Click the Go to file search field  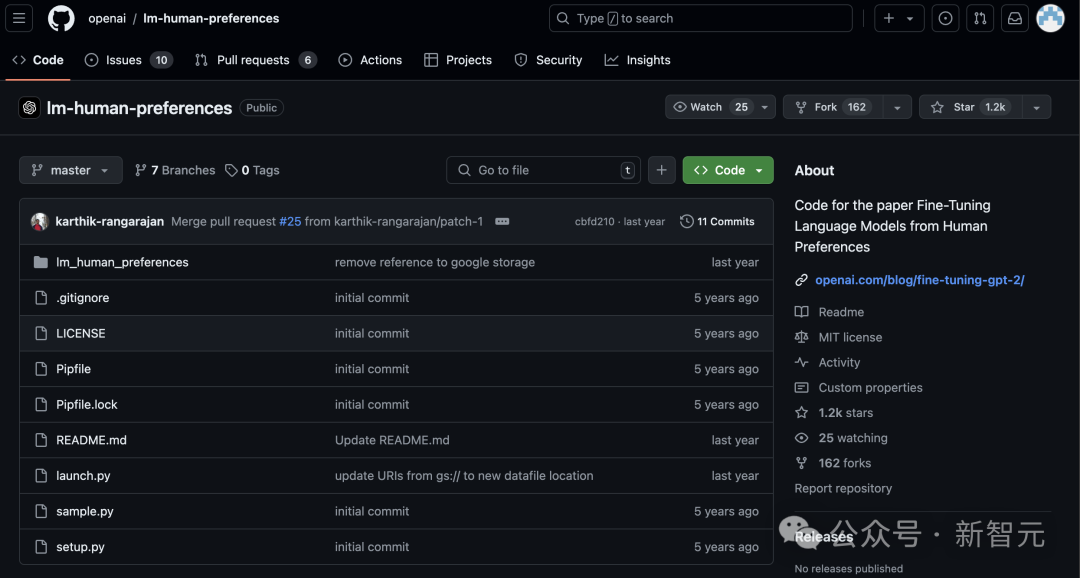(x=543, y=170)
